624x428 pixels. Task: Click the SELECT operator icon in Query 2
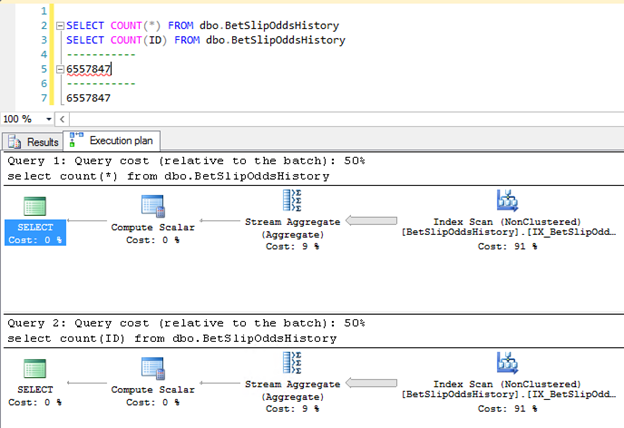point(36,368)
